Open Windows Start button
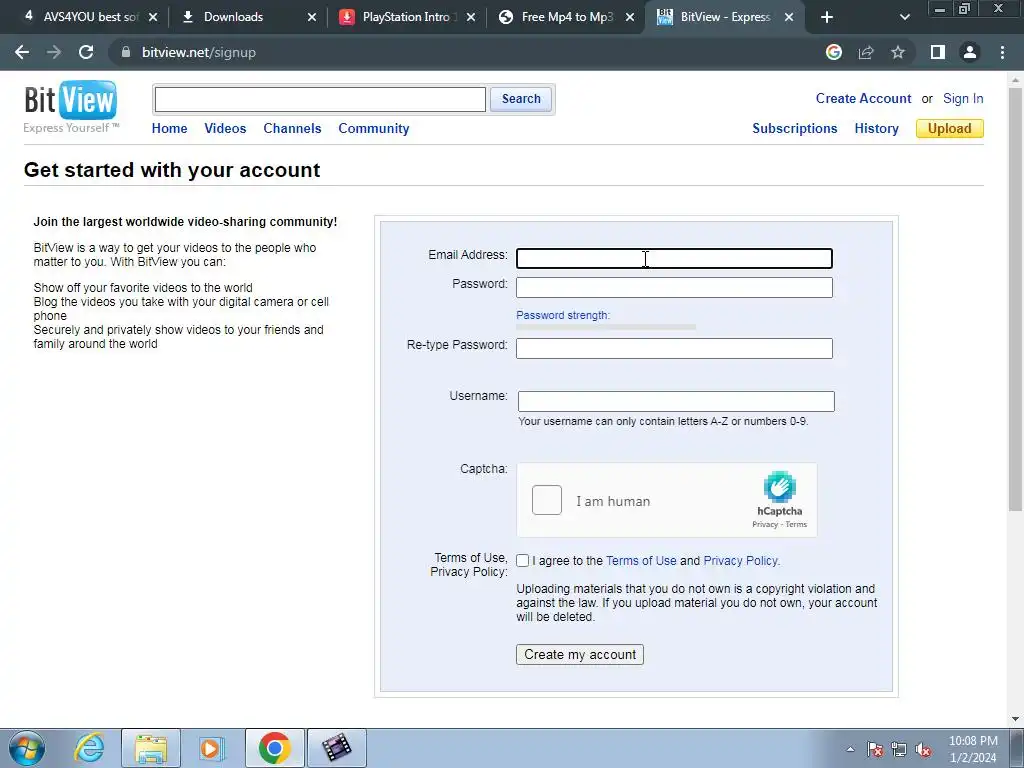The image size is (1024, 768). (27, 748)
